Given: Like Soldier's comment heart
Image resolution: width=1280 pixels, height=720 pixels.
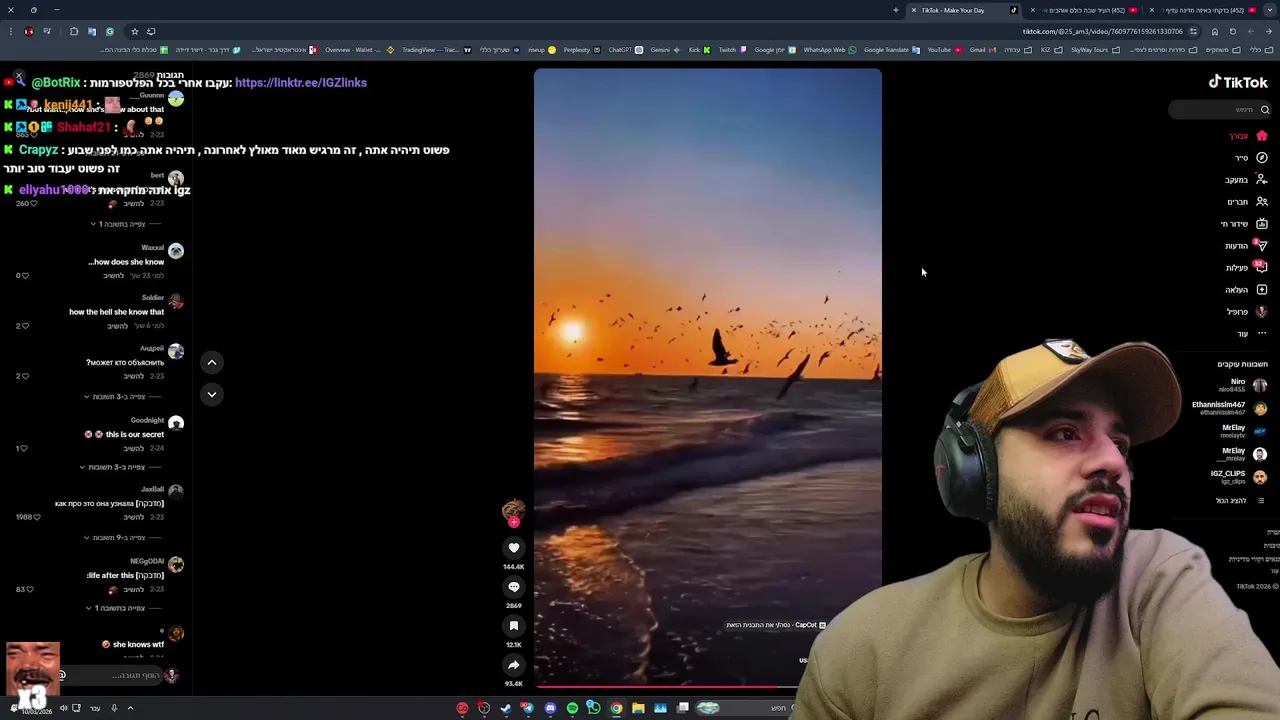Looking at the screenshot, I should pos(25,326).
